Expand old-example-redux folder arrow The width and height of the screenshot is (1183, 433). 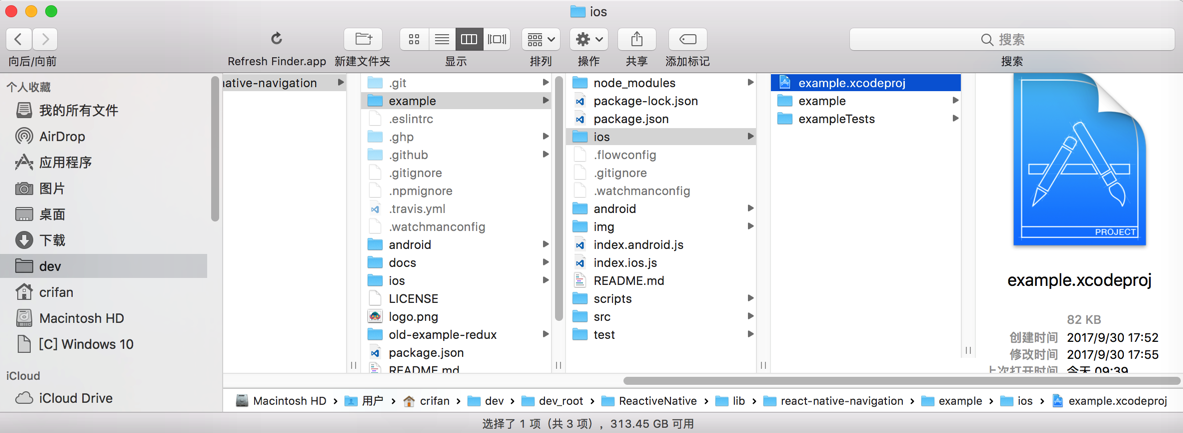pyautogui.click(x=545, y=334)
